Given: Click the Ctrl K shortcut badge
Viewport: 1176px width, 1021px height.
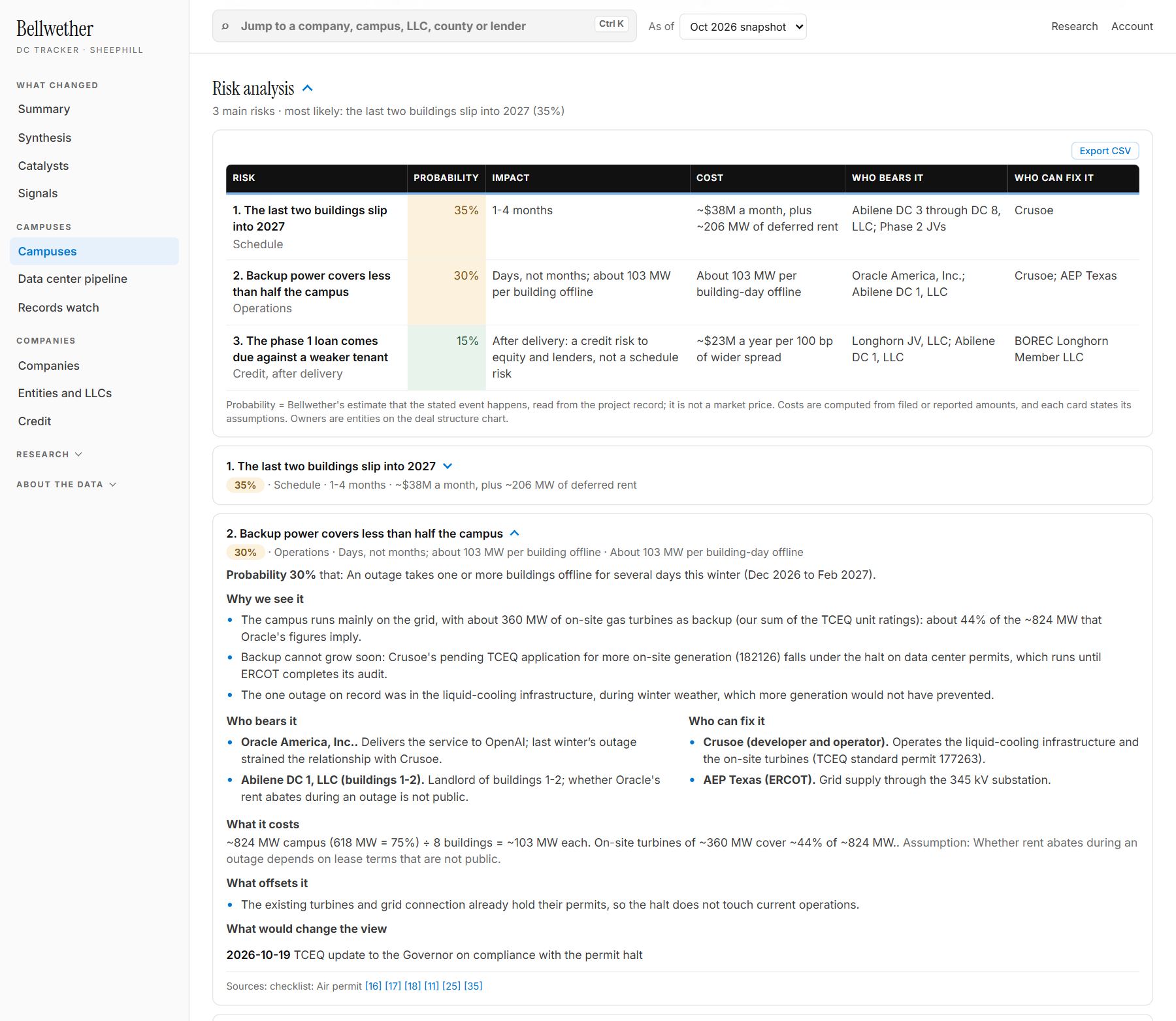Looking at the screenshot, I should click(x=612, y=24).
